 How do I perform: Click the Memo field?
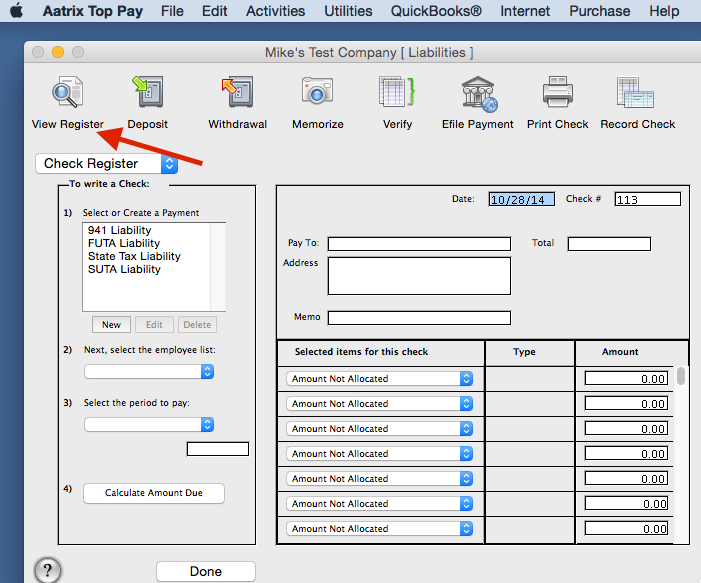pos(419,318)
